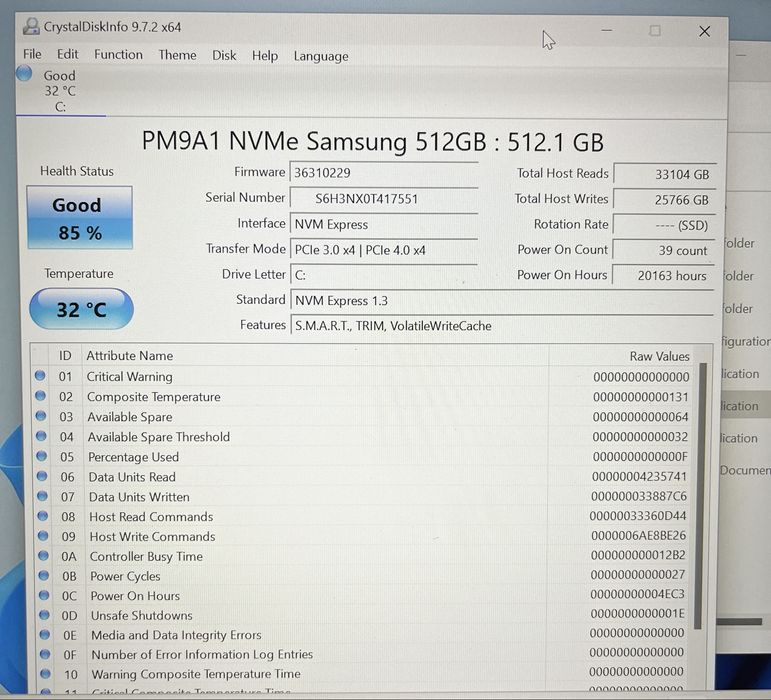Click the status dot for Power Cycles row
This screenshot has width=771, height=700.
click(x=44, y=575)
